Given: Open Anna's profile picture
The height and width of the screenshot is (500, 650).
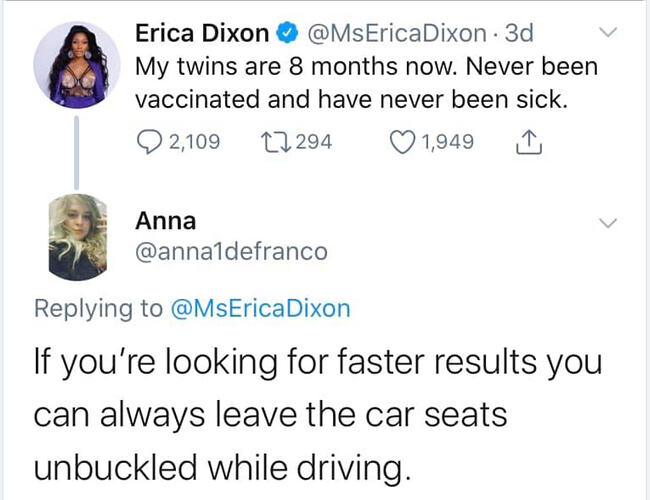Looking at the screenshot, I should click(x=77, y=237).
